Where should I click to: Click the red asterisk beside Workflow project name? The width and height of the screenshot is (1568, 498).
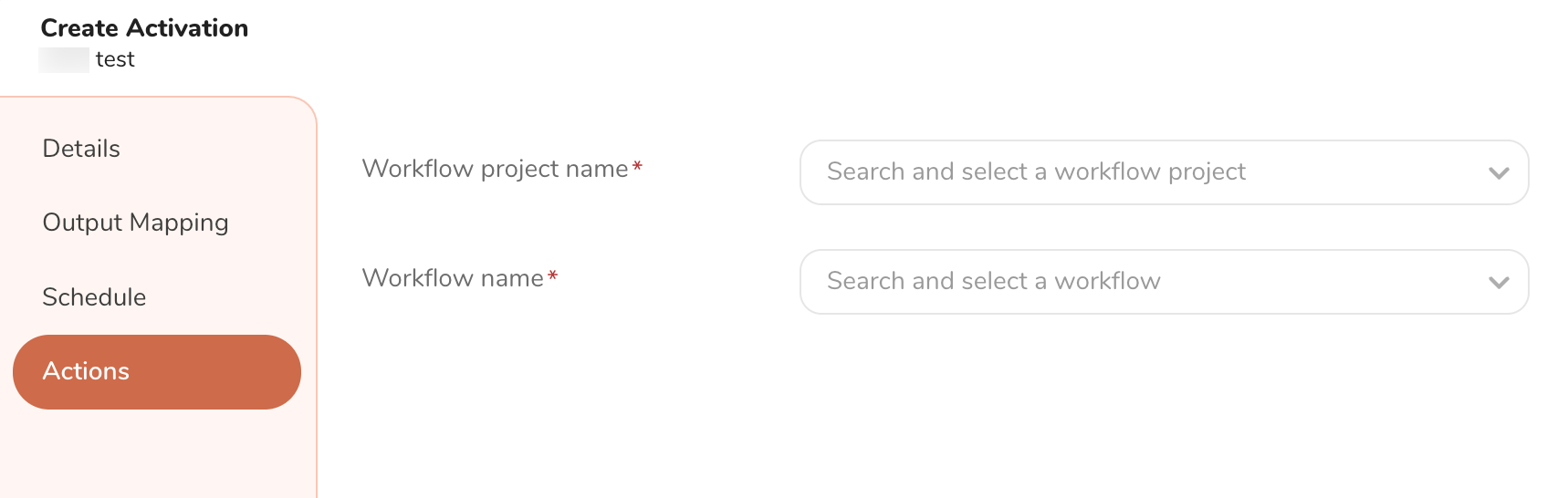click(637, 166)
